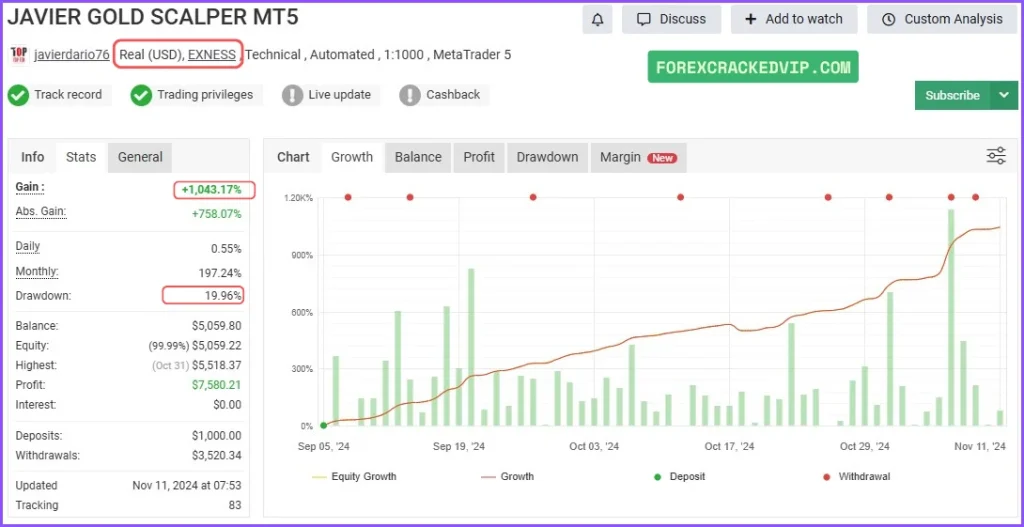Click the 19.96% drawdown value
Viewport: 1024px width, 527px height.
click(x=222, y=296)
